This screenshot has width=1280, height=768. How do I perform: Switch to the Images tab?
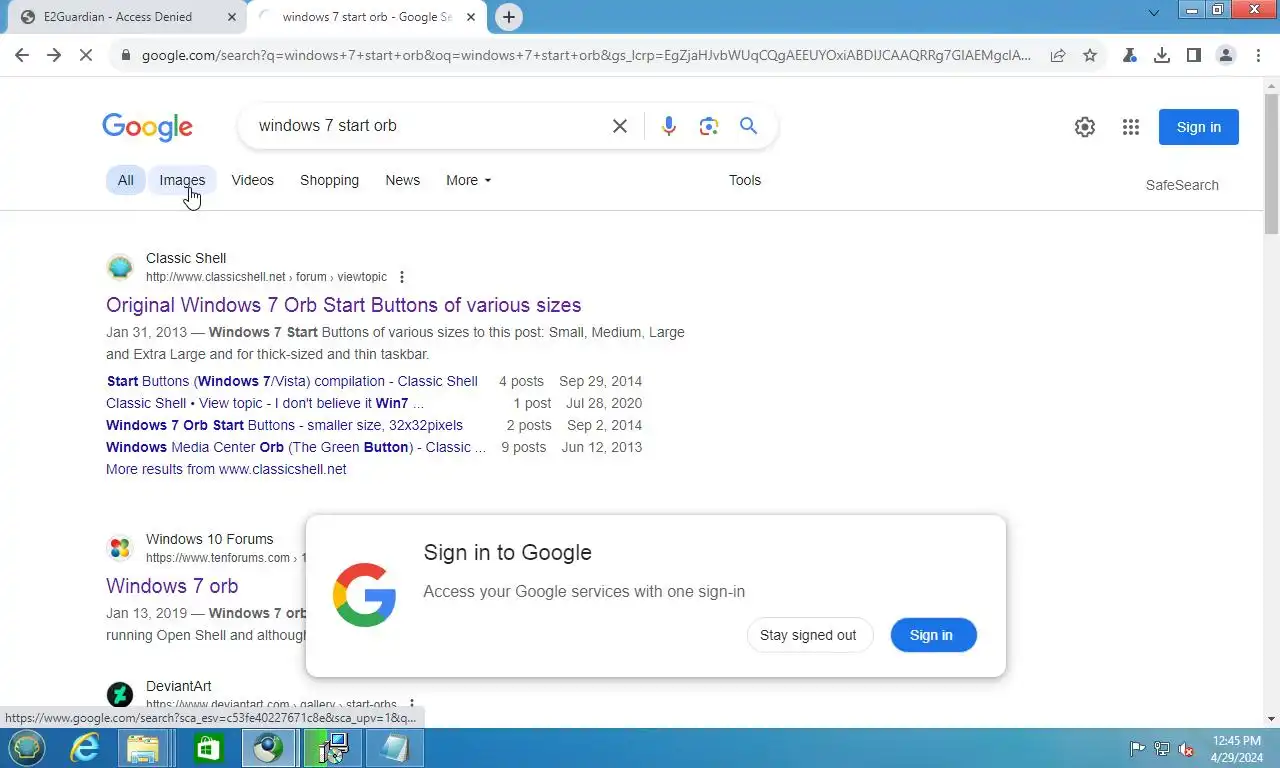(182, 180)
